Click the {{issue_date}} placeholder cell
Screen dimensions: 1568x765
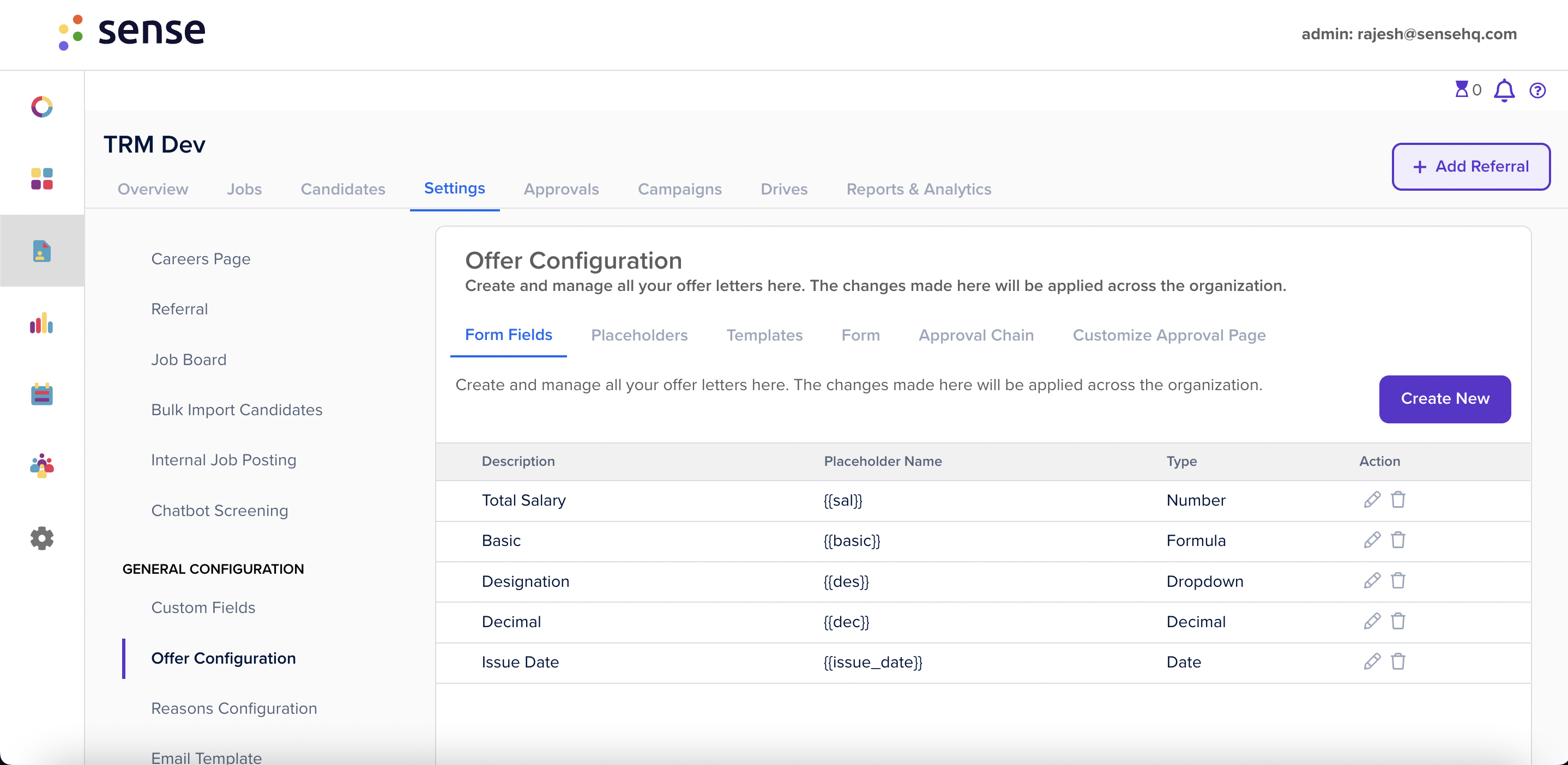pos(873,662)
